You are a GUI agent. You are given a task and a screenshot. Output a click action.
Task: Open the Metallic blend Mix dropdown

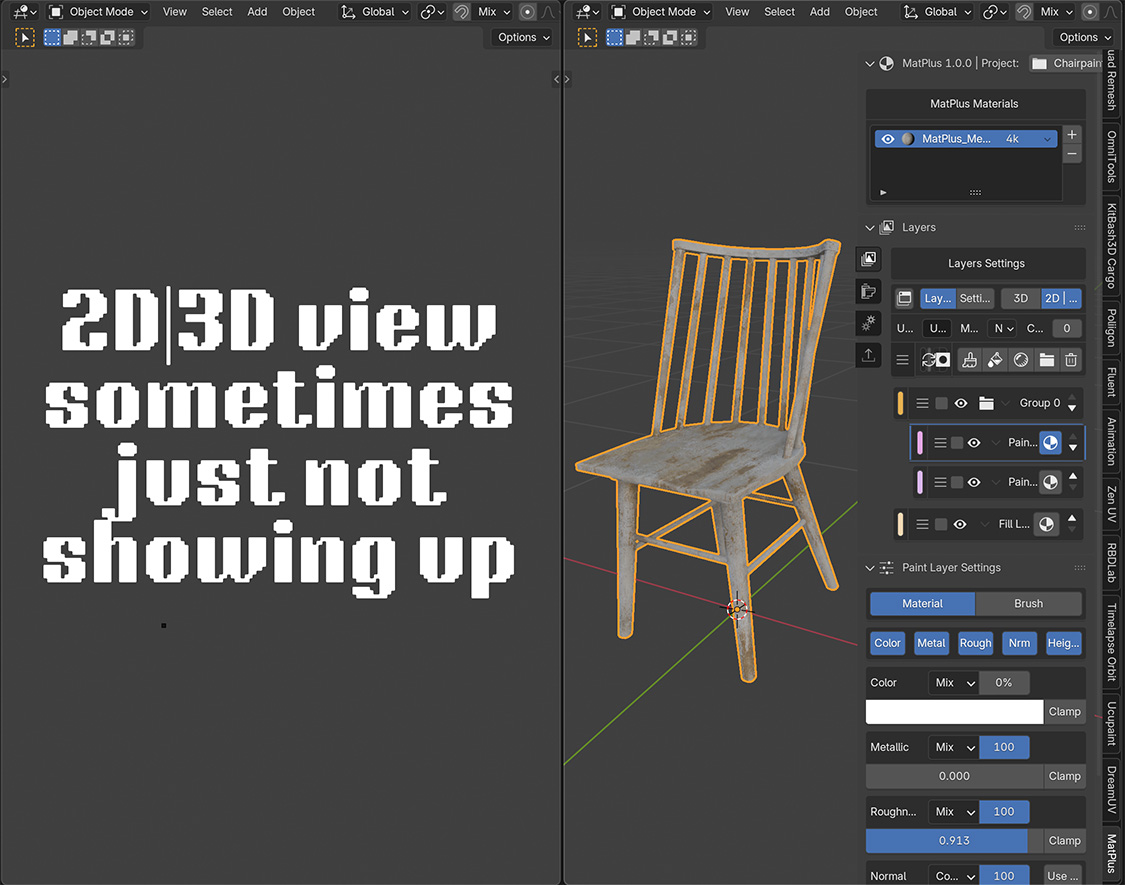pos(953,747)
